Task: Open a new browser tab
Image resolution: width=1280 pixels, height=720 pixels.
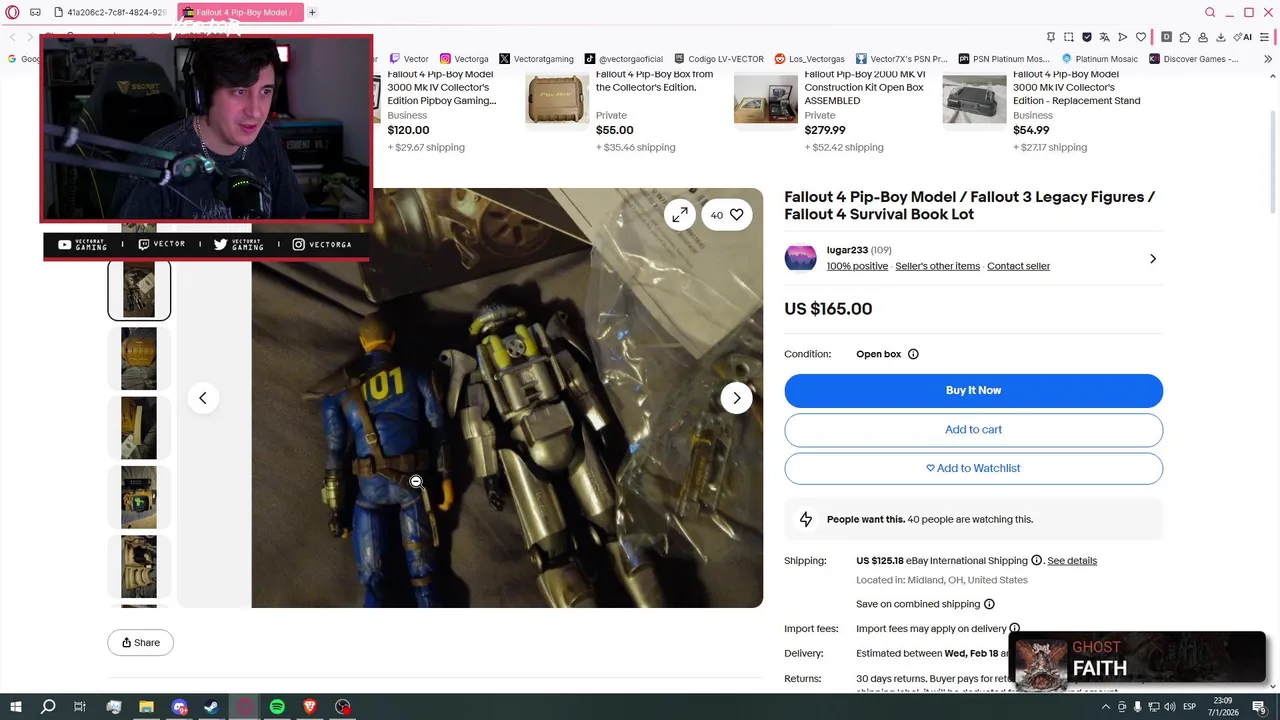Action: click(312, 12)
